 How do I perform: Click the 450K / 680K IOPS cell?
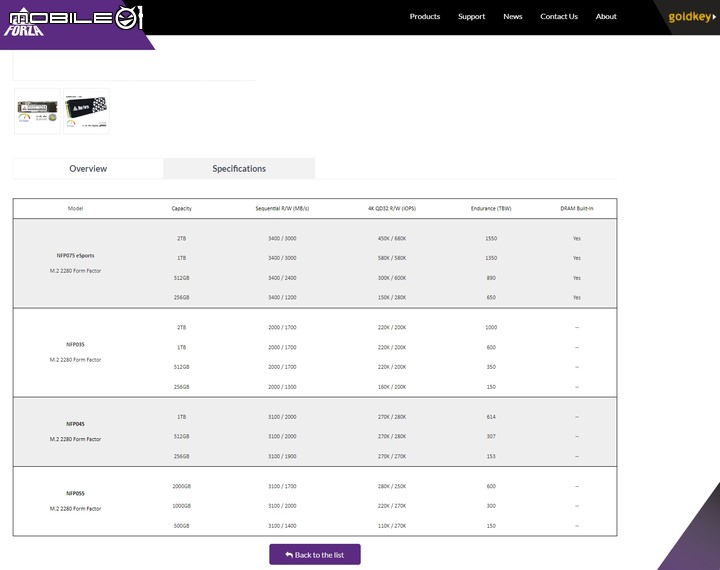[392, 238]
